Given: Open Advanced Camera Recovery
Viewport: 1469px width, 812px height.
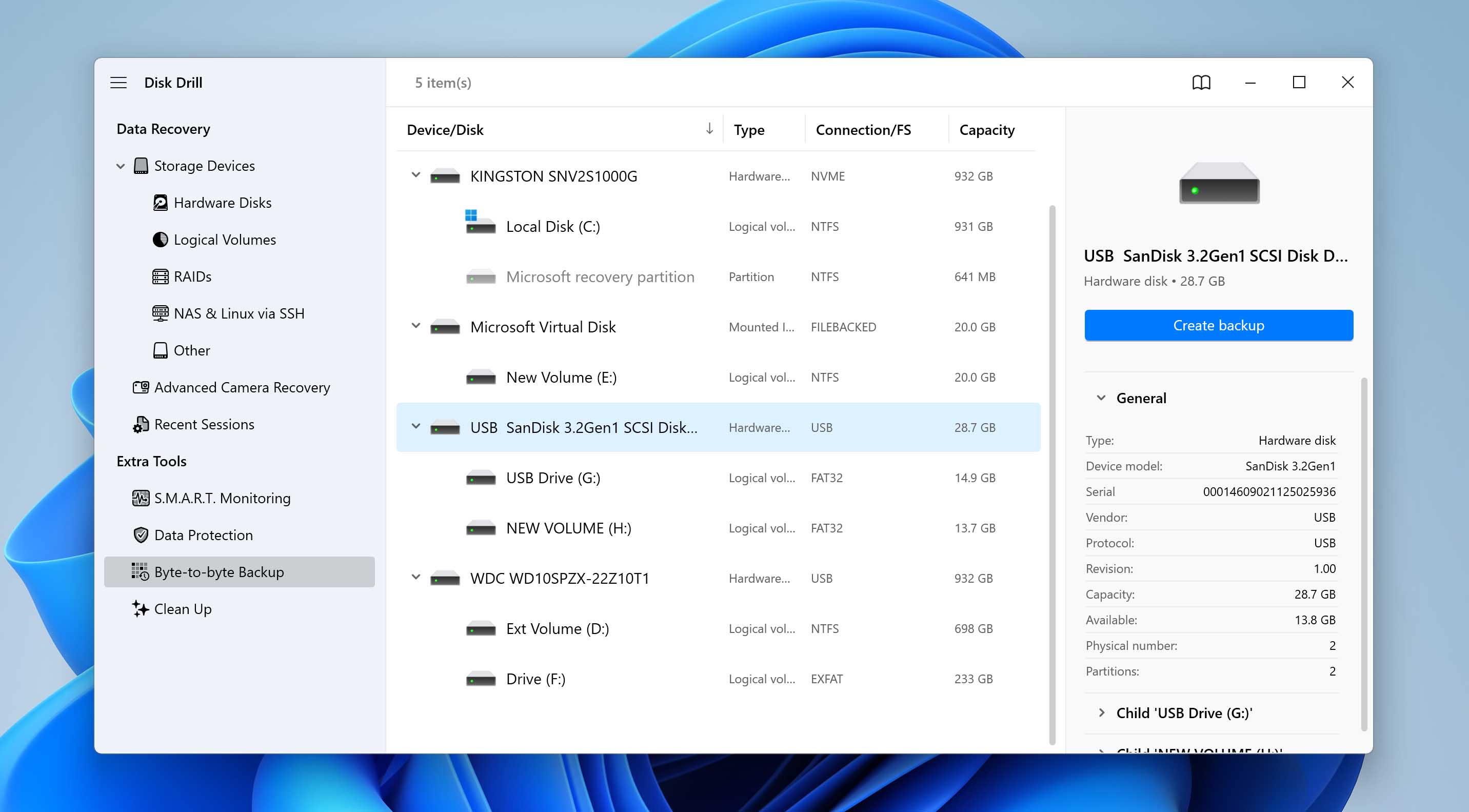Looking at the screenshot, I should coord(242,387).
